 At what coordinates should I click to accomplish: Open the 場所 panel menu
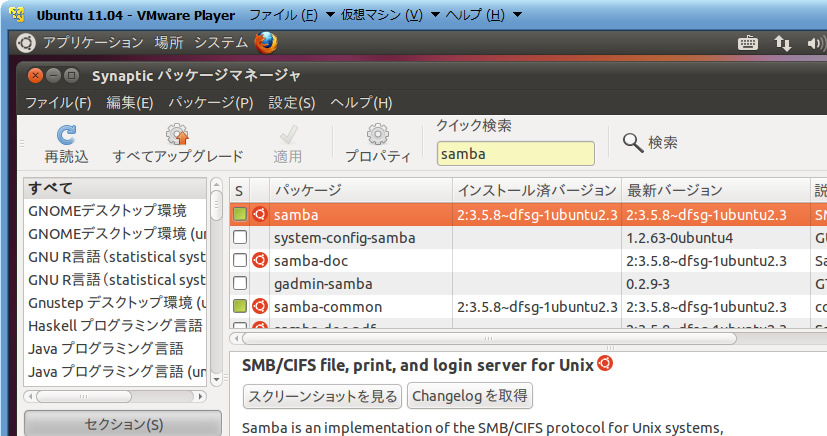pos(169,43)
